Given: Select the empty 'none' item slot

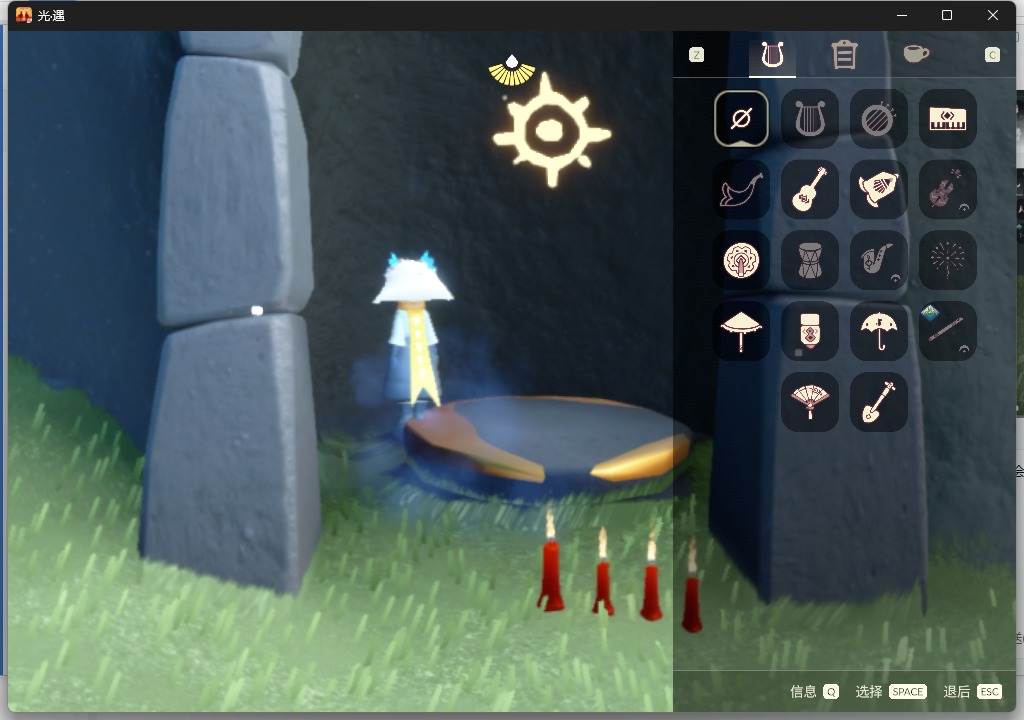Looking at the screenshot, I should pos(741,119).
